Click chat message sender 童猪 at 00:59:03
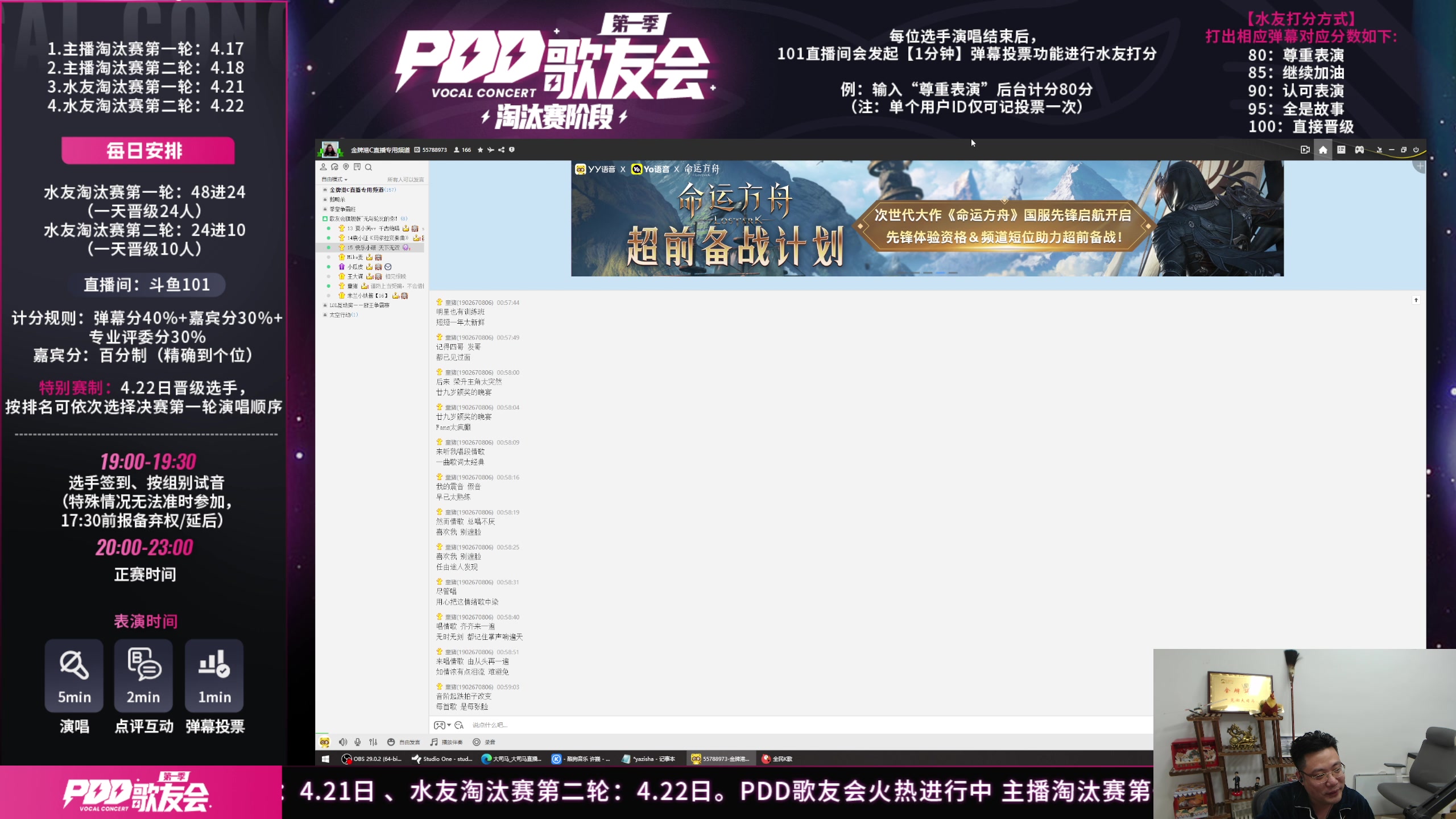Viewport: 1456px width, 819px height. (x=469, y=688)
